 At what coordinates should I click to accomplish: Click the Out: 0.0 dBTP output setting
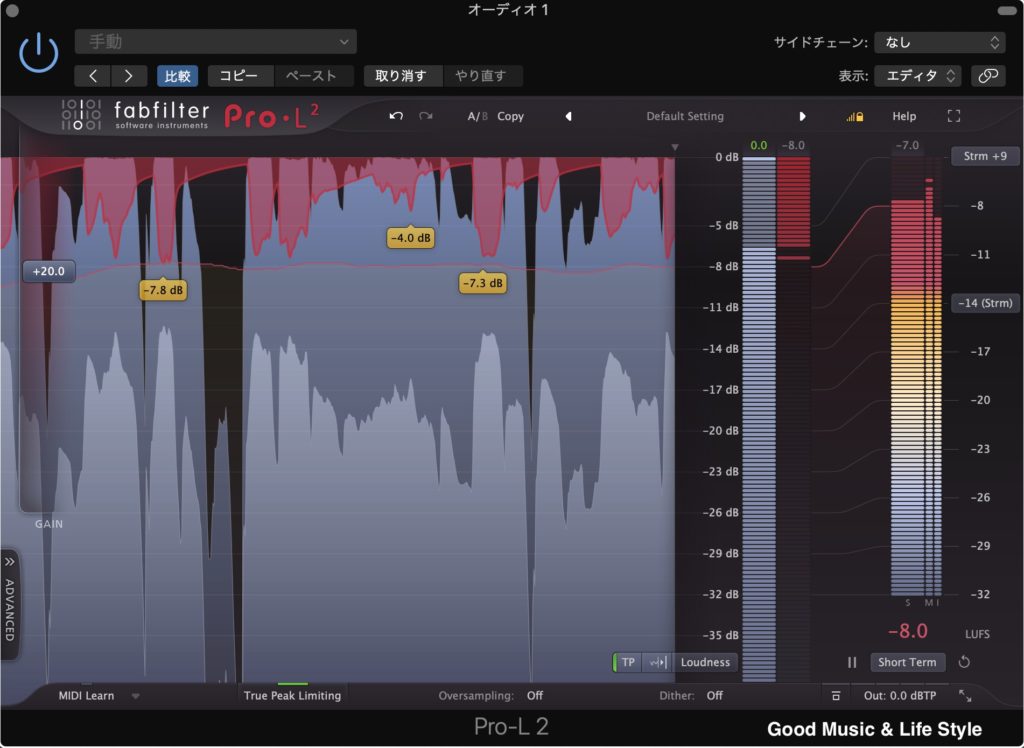click(900, 696)
